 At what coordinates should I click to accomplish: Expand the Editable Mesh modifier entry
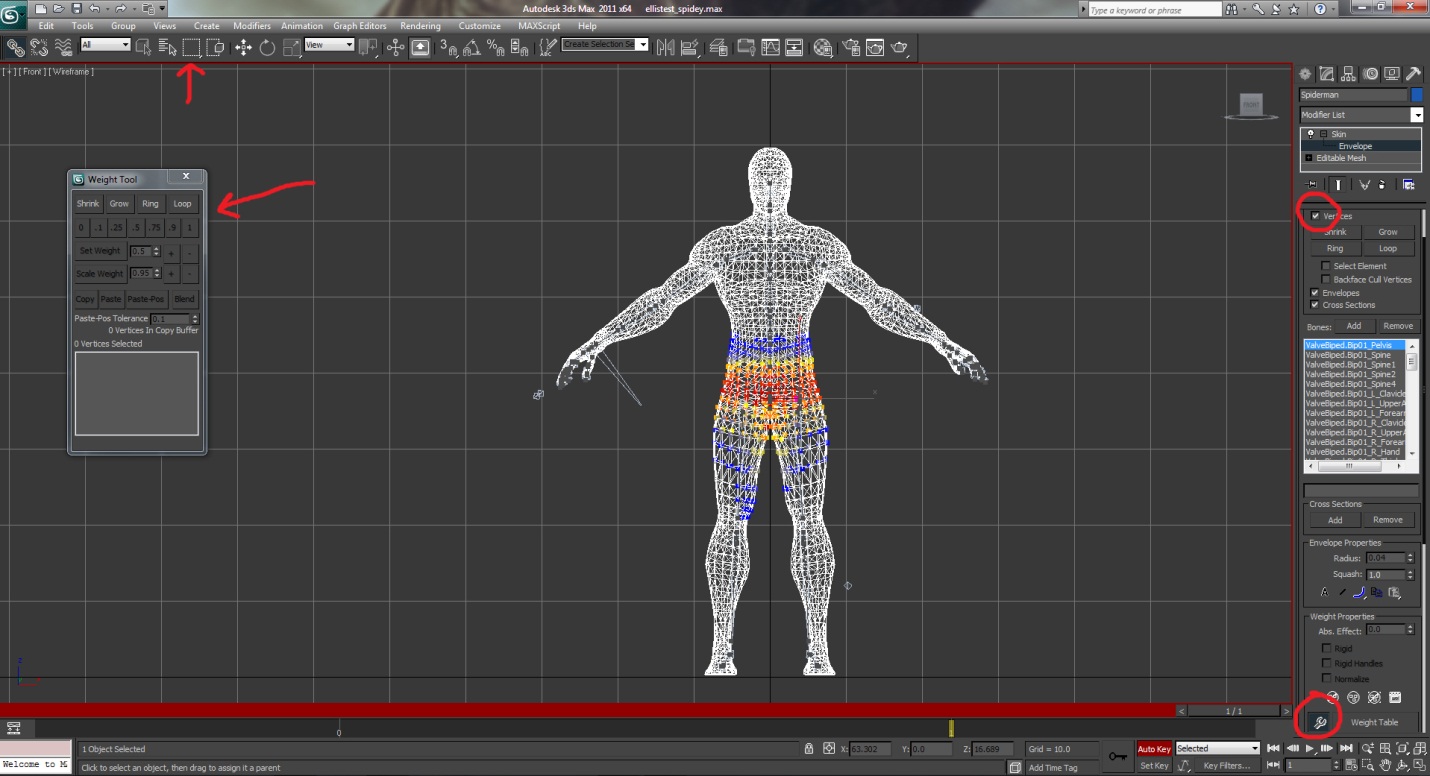point(1309,158)
